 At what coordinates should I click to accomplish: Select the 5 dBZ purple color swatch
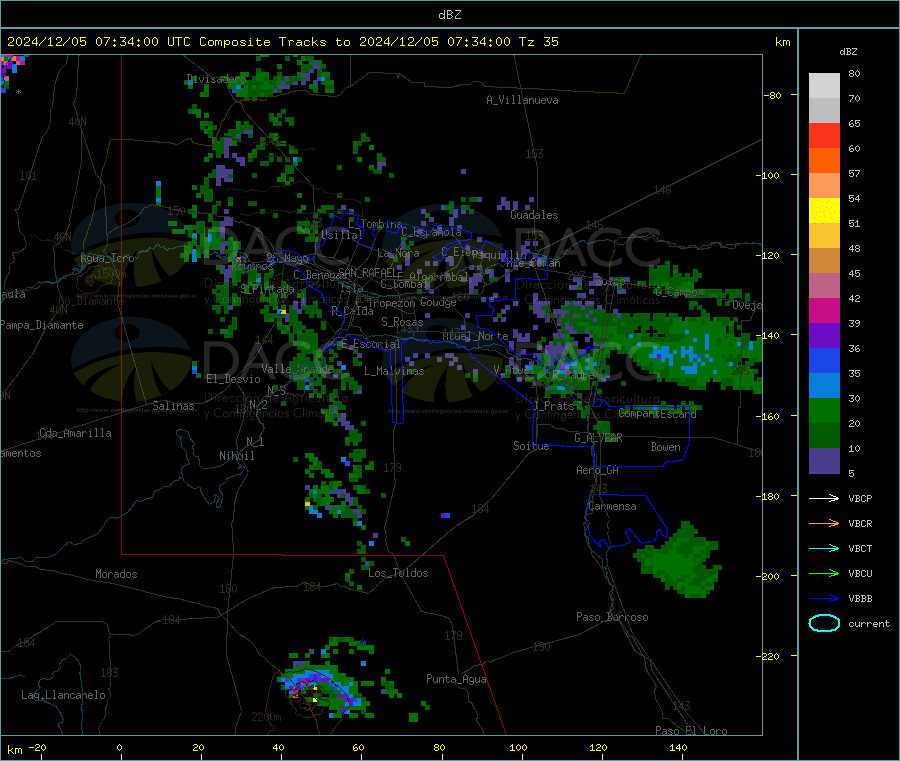click(x=824, y=461)
